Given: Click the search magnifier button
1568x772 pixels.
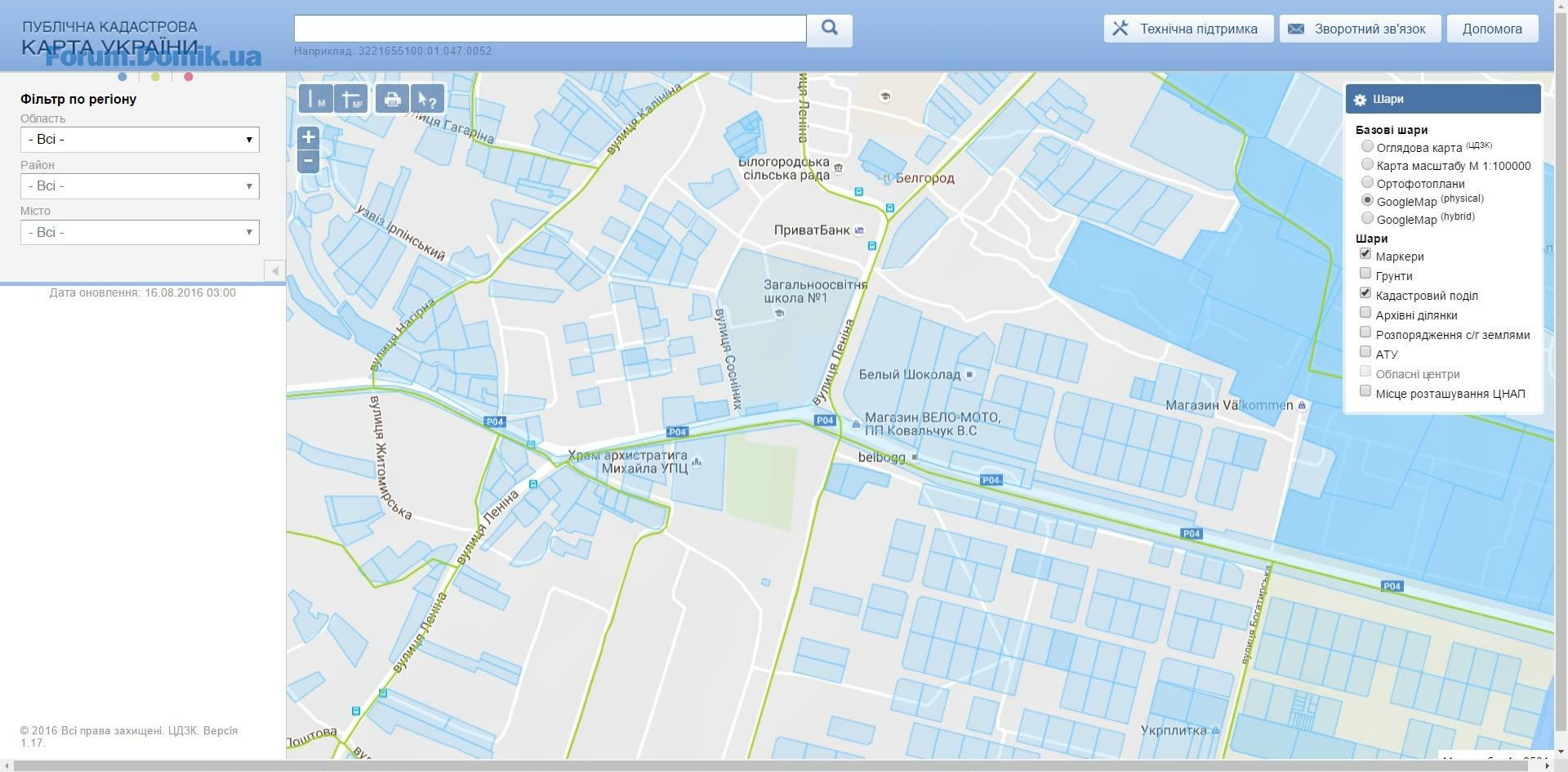Looking at the screenshot, I should [x=830, y=29].
